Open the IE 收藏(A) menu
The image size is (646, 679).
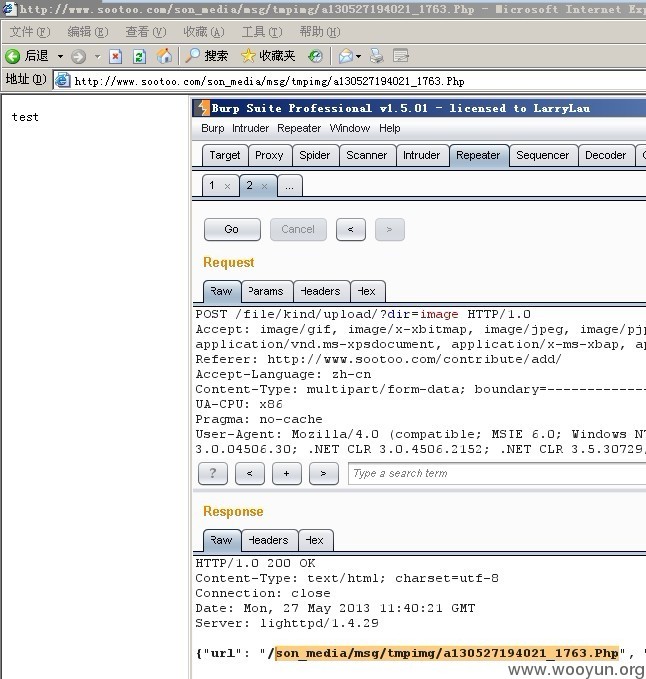point(203,32)
